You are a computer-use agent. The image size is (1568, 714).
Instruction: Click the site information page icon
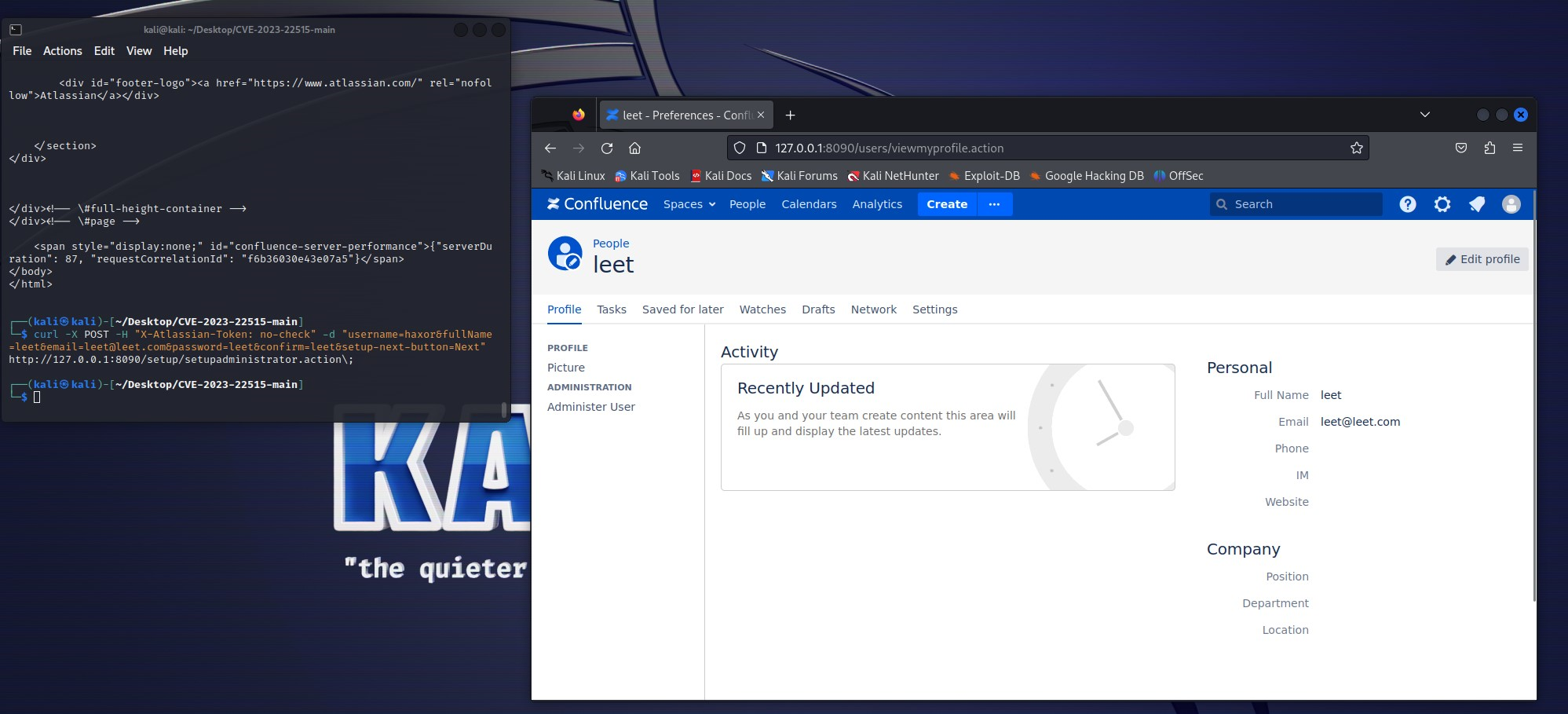point(761,148)
